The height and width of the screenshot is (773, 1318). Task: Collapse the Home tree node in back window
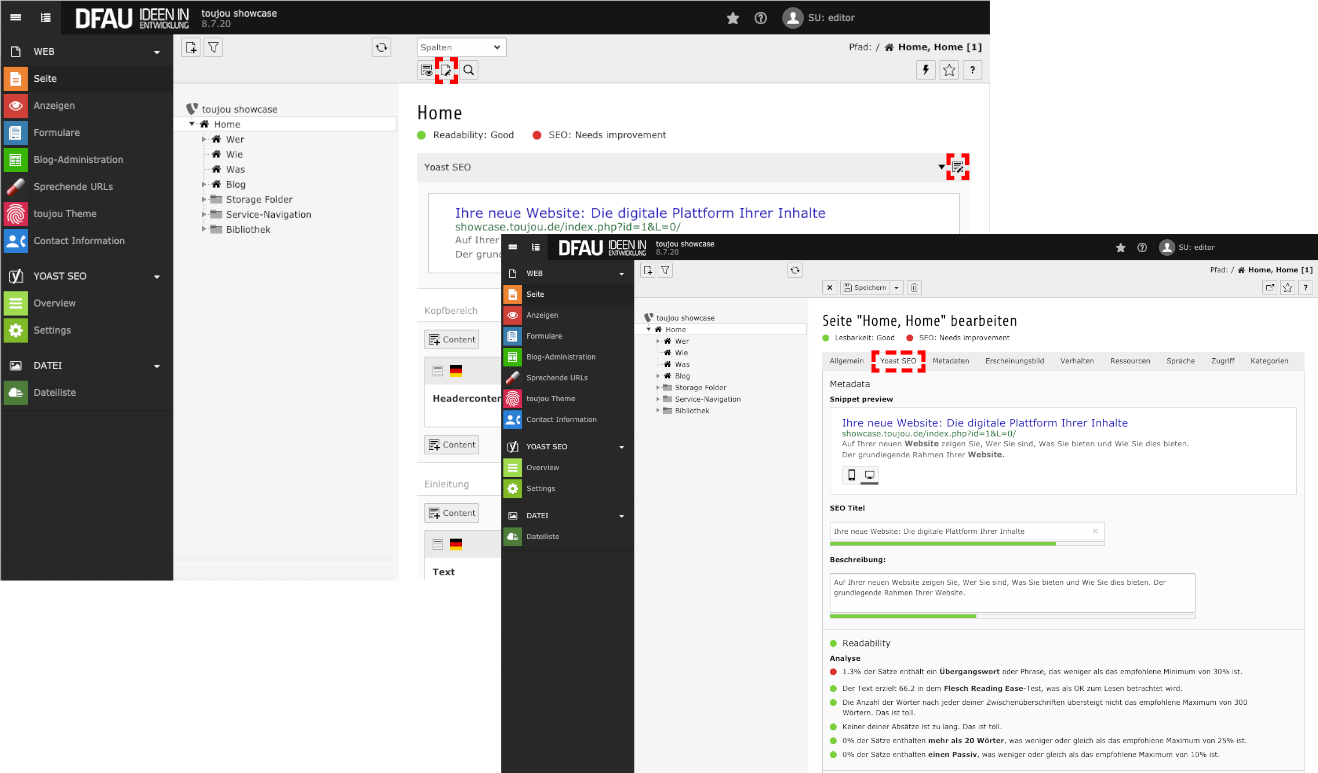[x=192, y=125]
